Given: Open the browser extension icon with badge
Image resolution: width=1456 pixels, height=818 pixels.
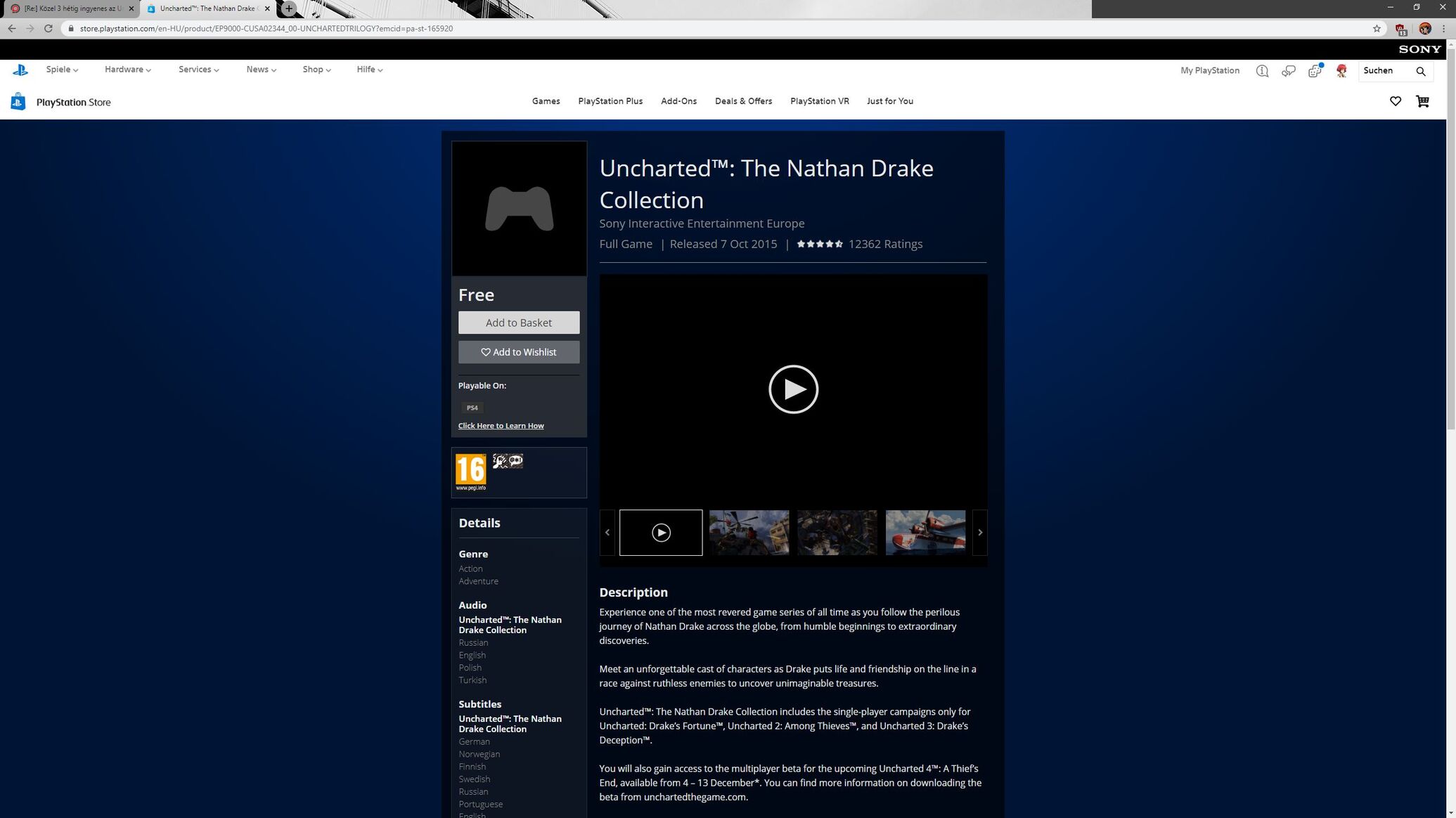Looking at the screenshot, I should tap(1400, 29).
